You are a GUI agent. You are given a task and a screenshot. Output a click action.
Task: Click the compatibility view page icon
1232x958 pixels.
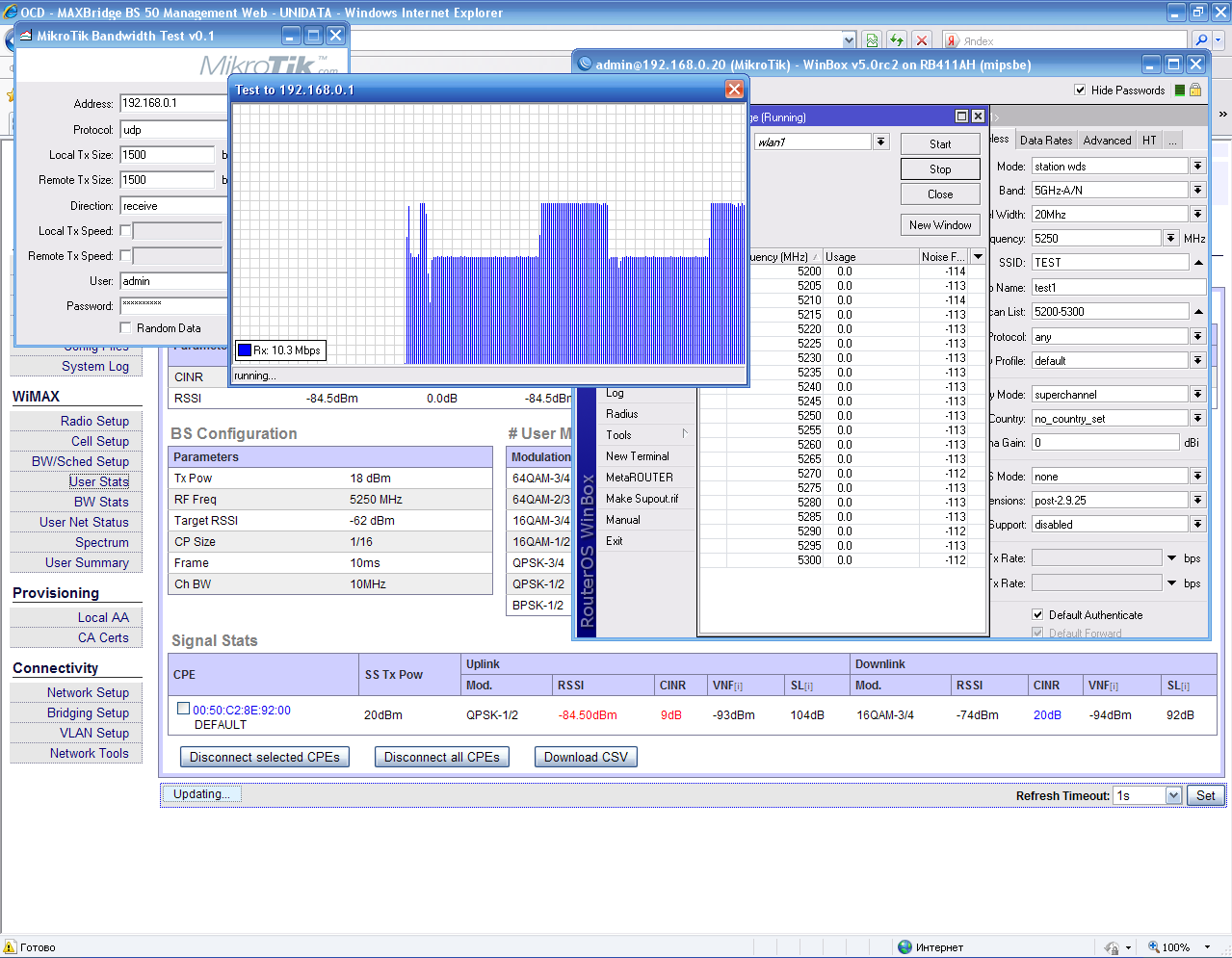(872, 40)
